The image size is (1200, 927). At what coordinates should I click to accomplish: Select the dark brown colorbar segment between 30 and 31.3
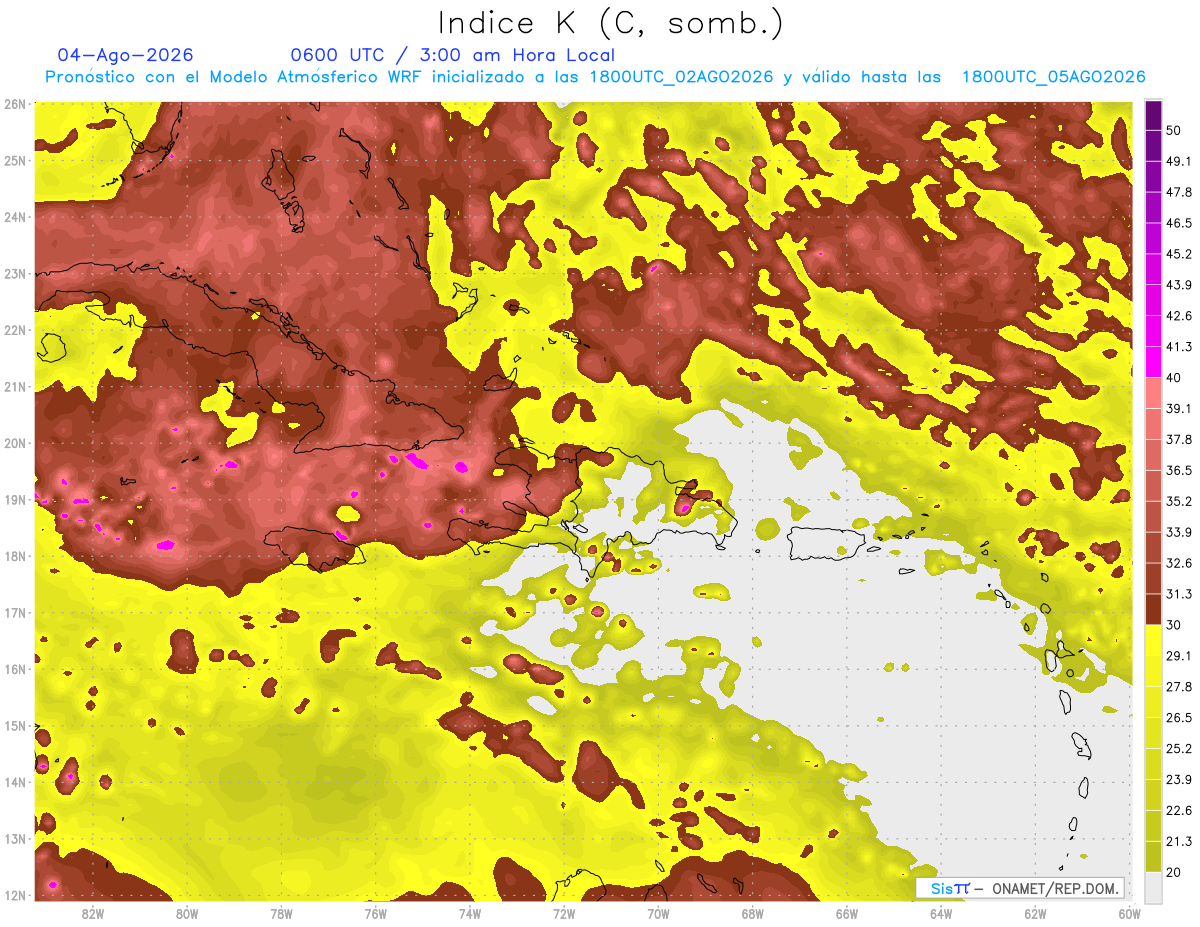point(1154,609)
